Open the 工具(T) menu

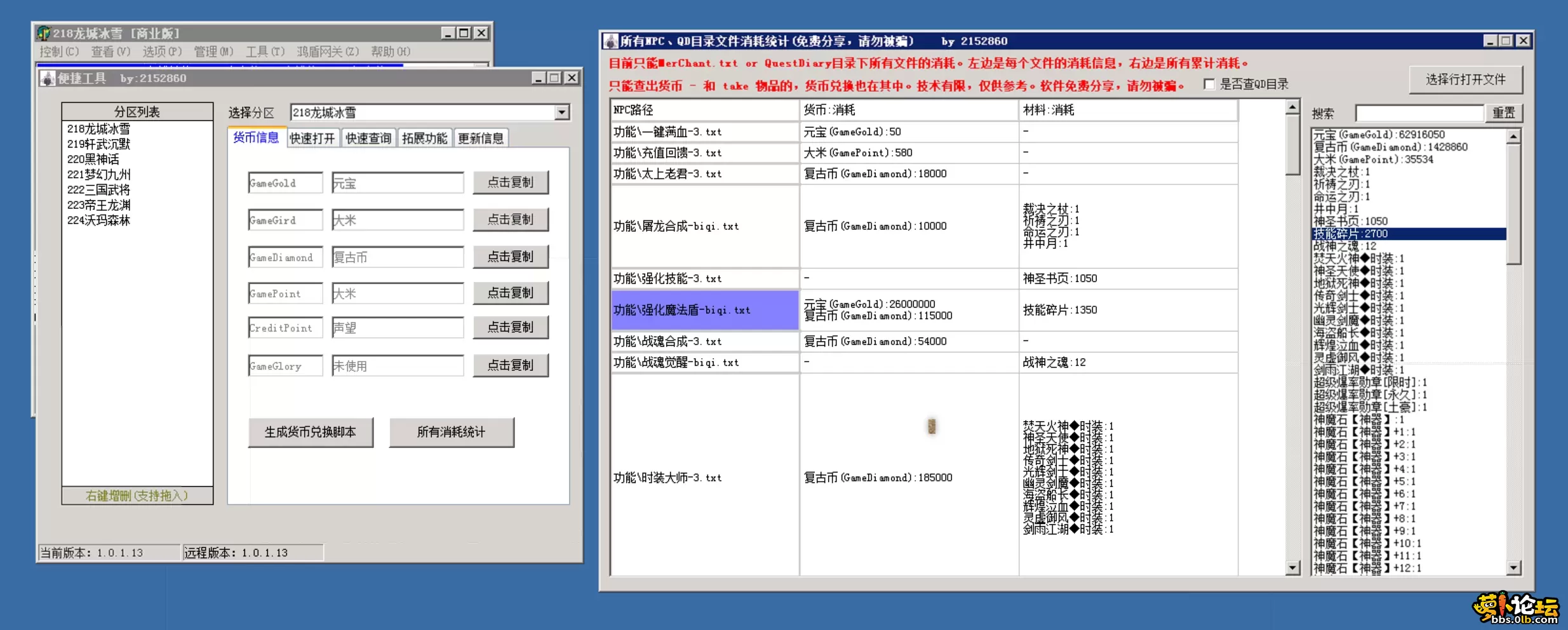[x=265, y=51]
